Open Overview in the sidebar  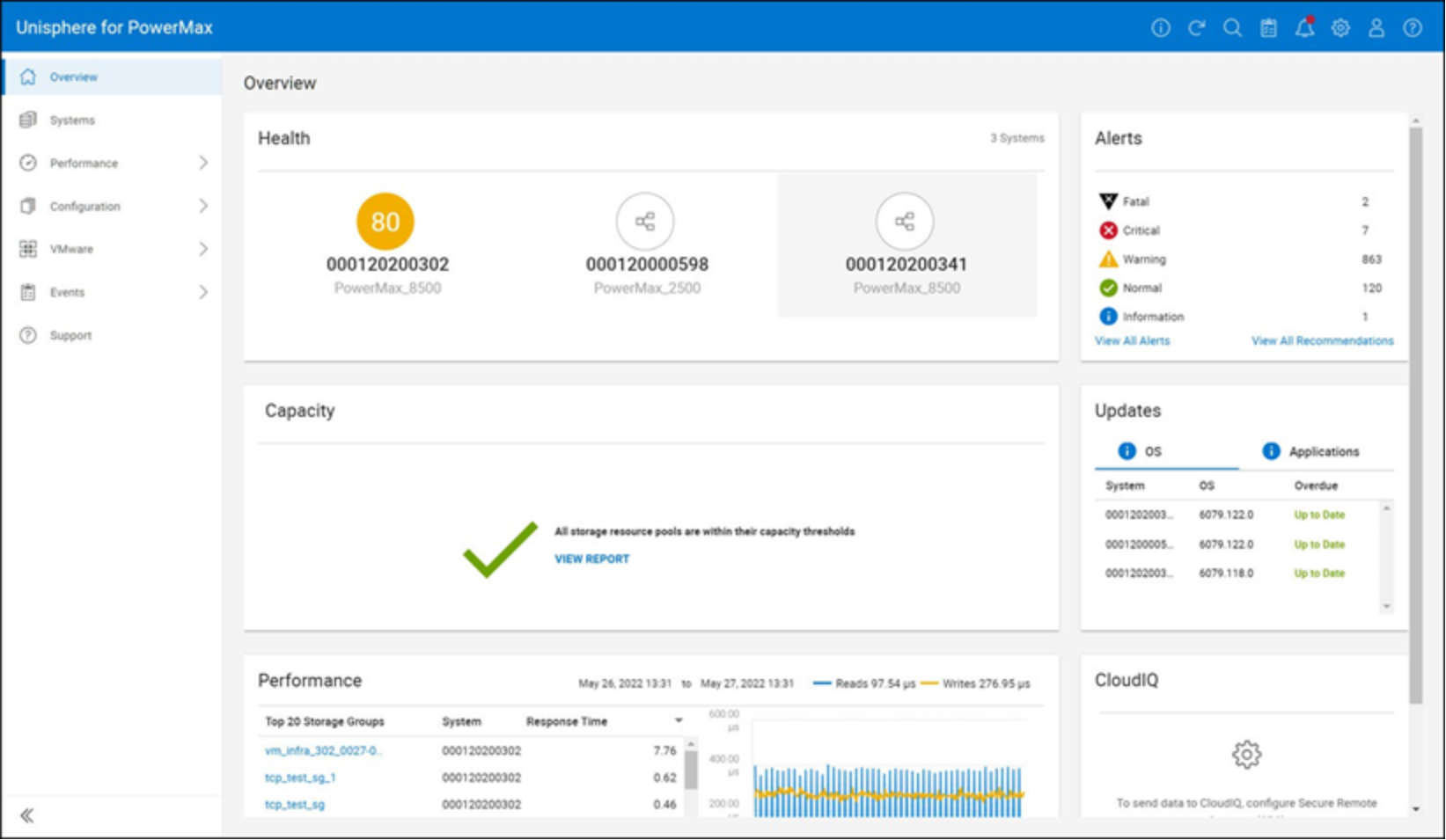pos(112,77)
